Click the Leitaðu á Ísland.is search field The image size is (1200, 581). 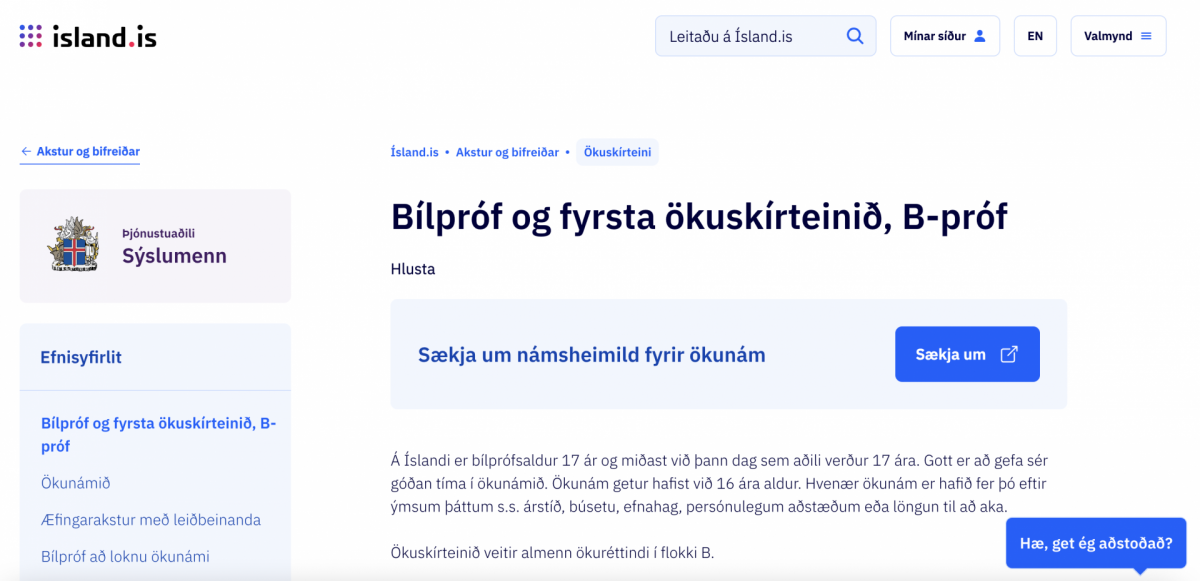[765, 36]
